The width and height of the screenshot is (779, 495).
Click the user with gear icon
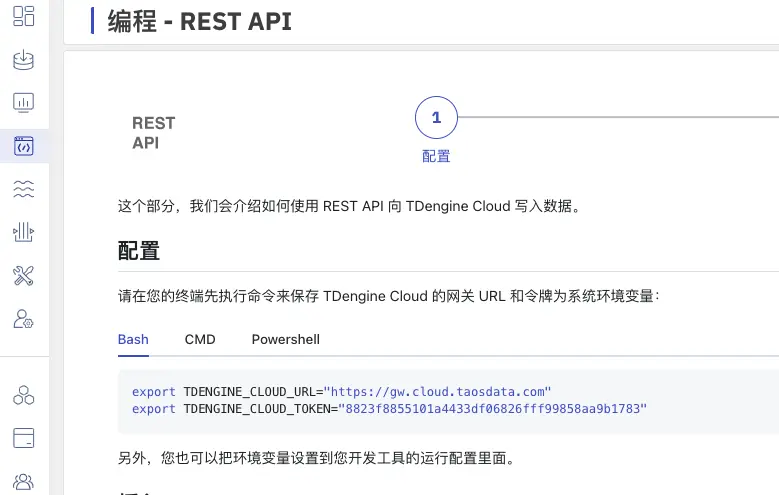(x=24, y=318)
